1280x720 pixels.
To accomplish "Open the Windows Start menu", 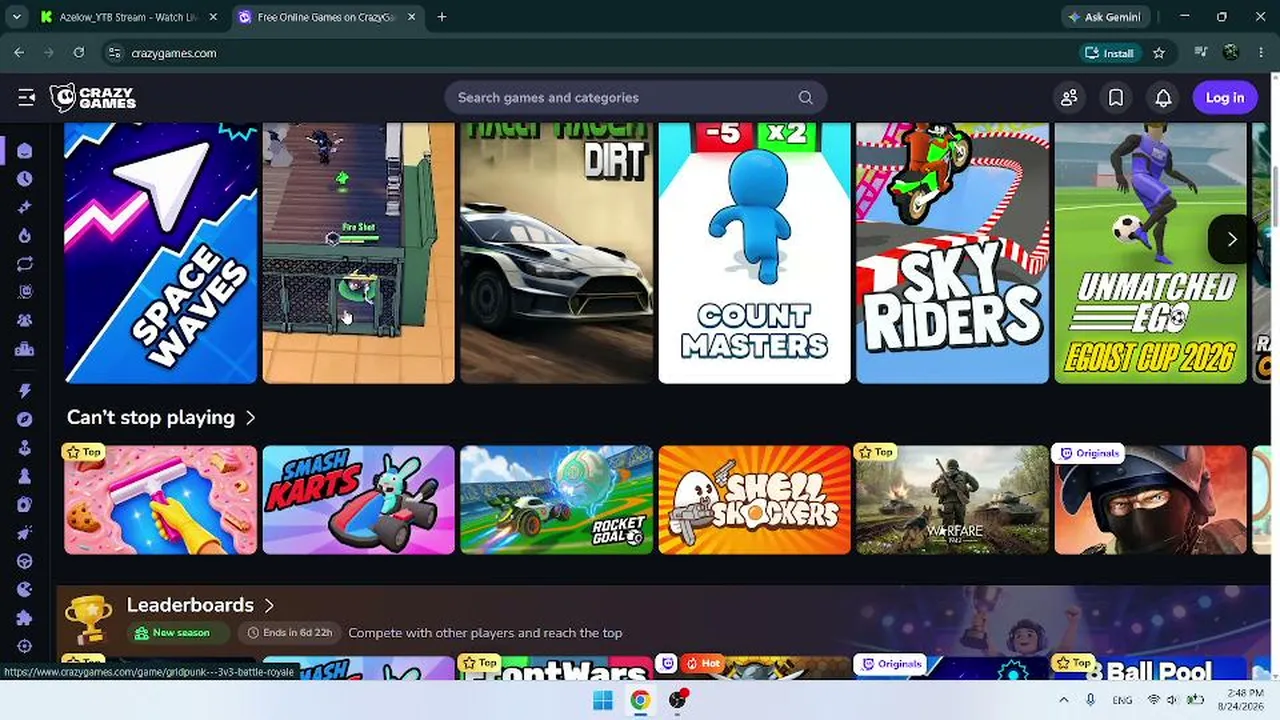I will click(603, 700).
